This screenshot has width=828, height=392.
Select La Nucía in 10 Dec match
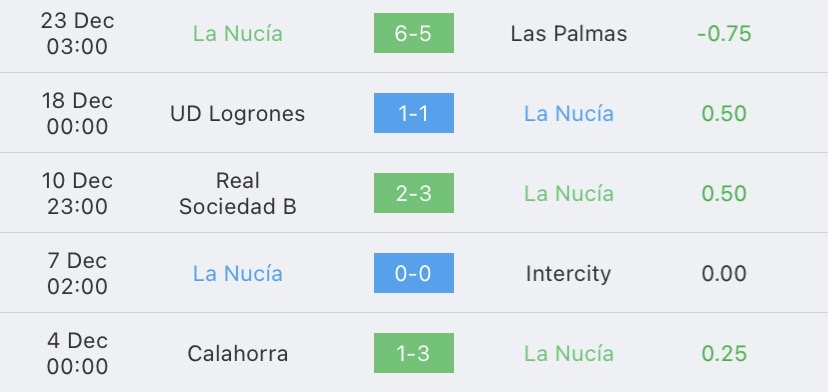pyautogui.click(x=569, y=193)
